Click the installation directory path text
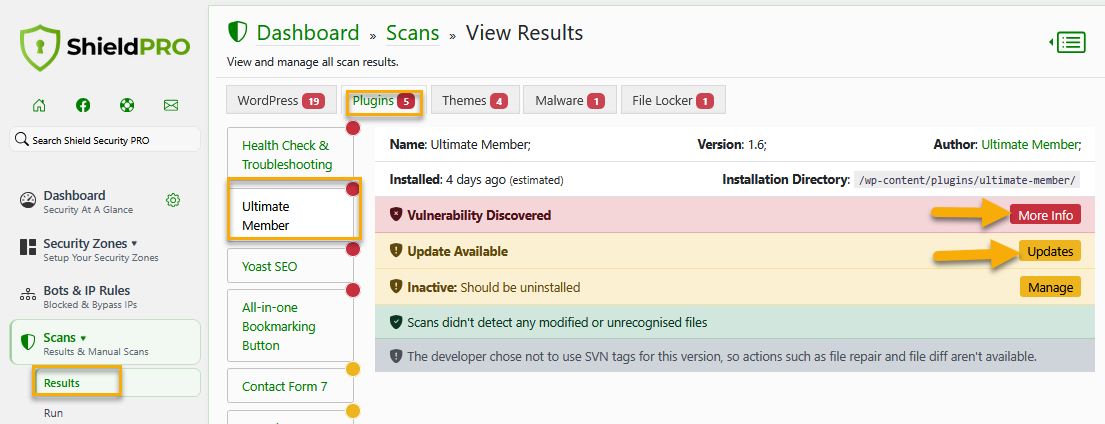The height and width of the screenshot is (424, 1105). [967, 180]
